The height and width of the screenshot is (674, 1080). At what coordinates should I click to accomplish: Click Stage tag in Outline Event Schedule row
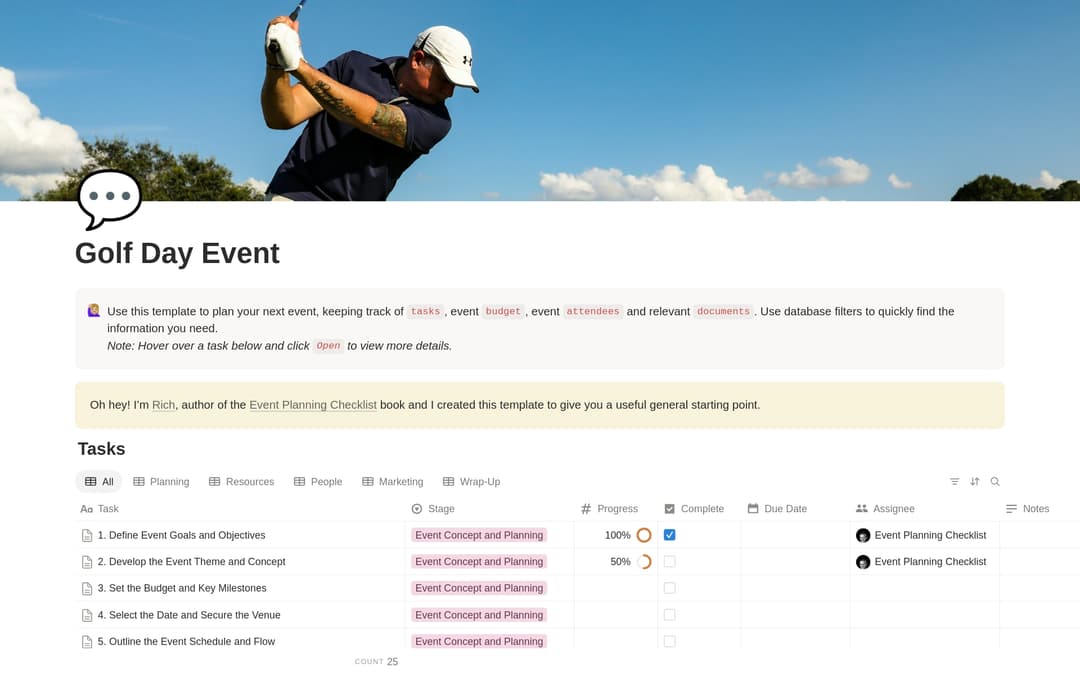click(x=479, y=642)
